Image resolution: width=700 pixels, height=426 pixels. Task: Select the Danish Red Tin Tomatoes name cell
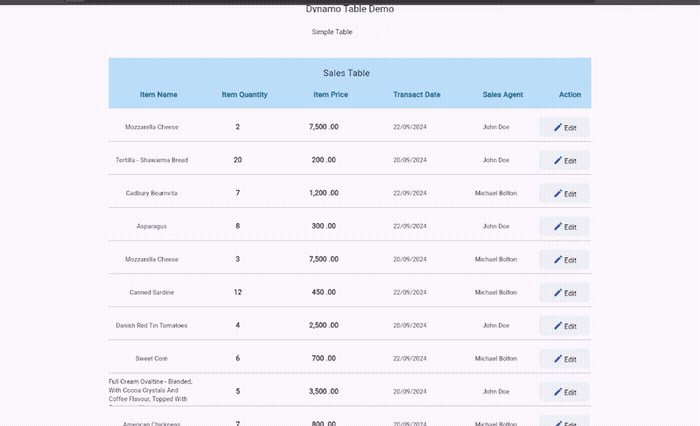152,325
